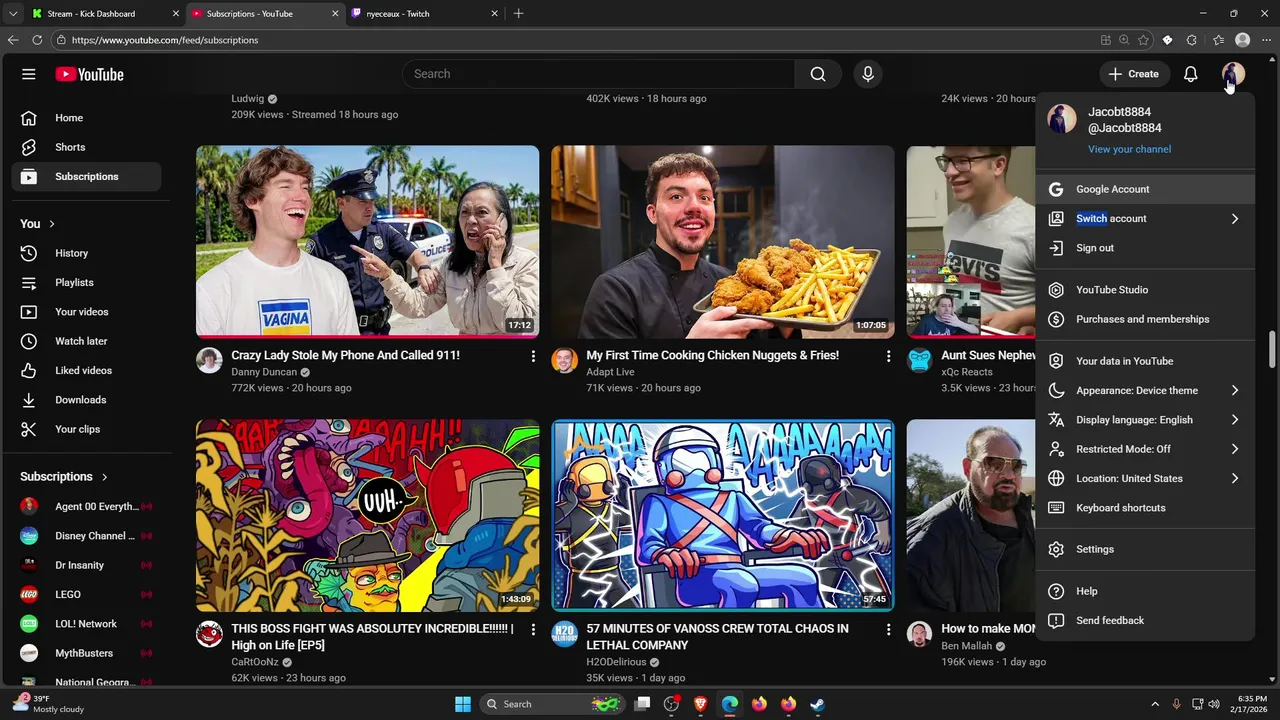Image resolution: width=1280 pixels, height=720 pixels.
Task: Click the account avatar in header
Action: click(x=1233, y=74)
